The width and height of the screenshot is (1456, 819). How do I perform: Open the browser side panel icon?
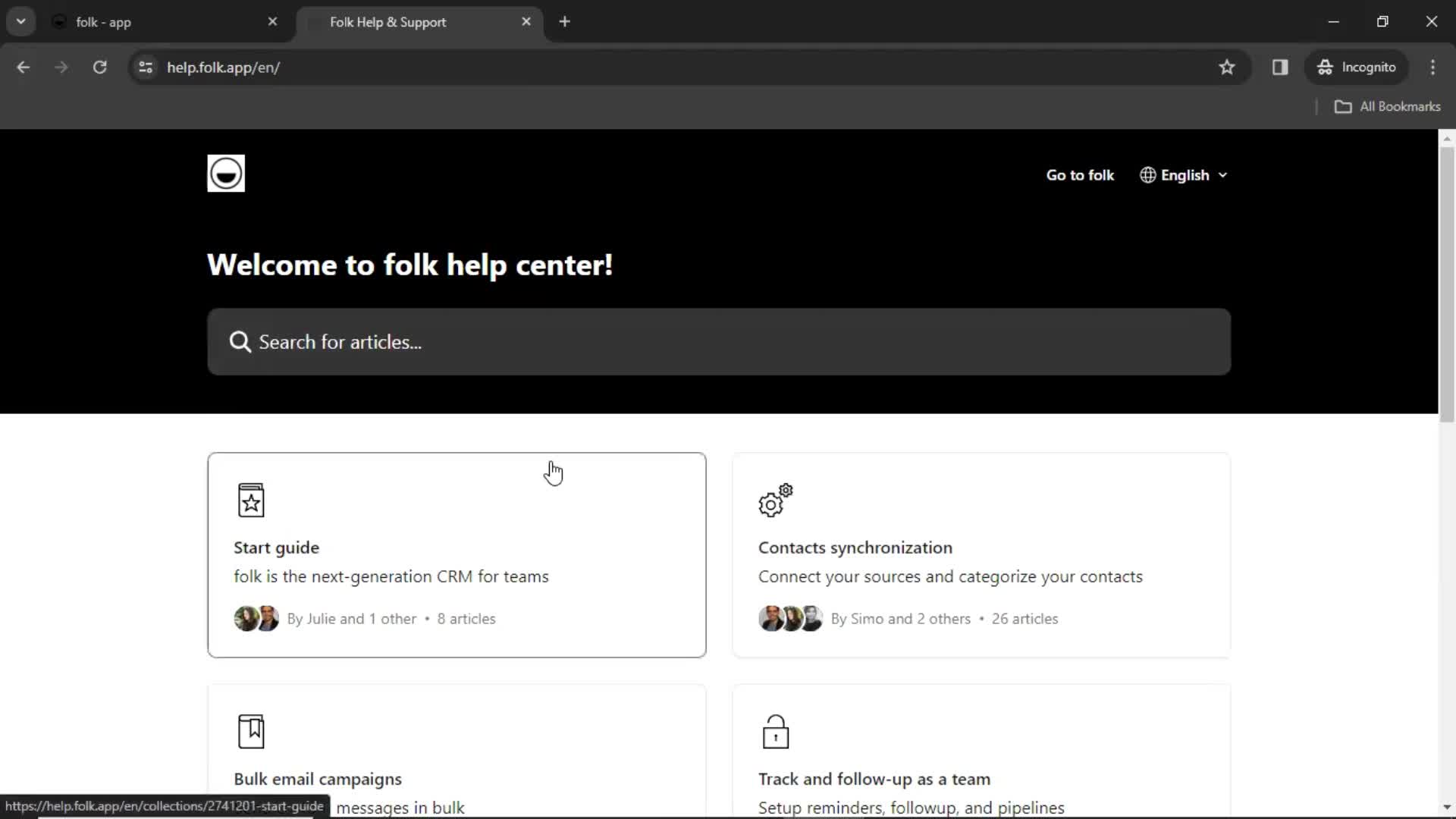tap(1280, 67)
